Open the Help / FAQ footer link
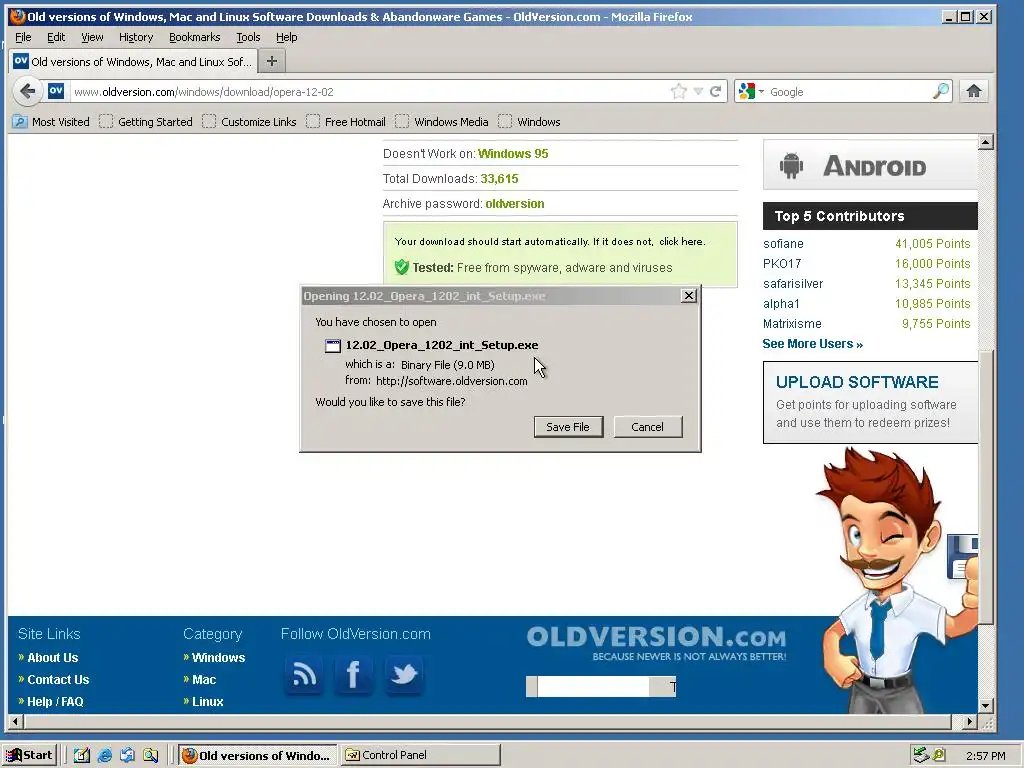The width and height of the screenshot is (1024, 768). (55, 701)
